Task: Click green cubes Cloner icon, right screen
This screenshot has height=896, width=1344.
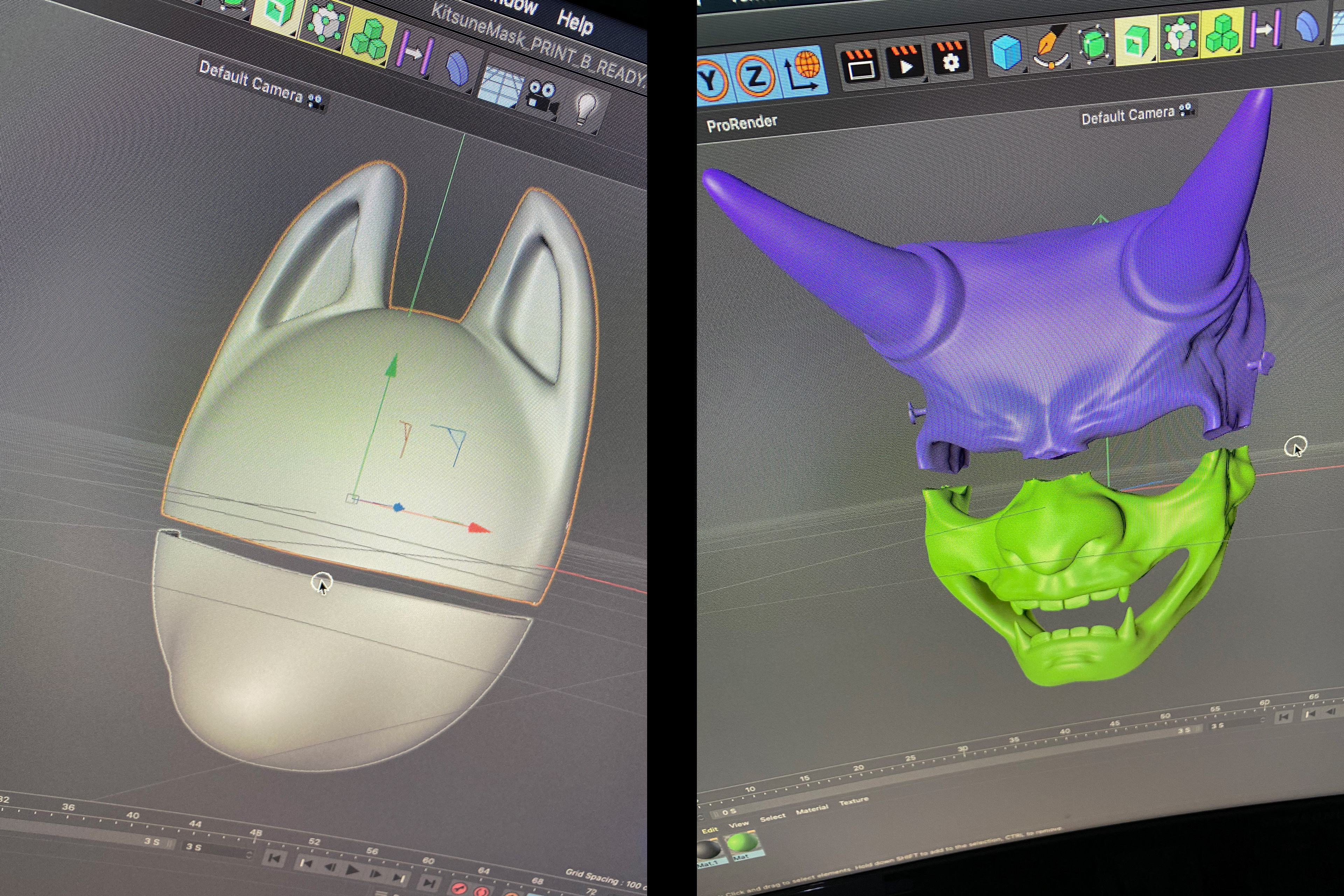Action: (x=1222, y=32)
